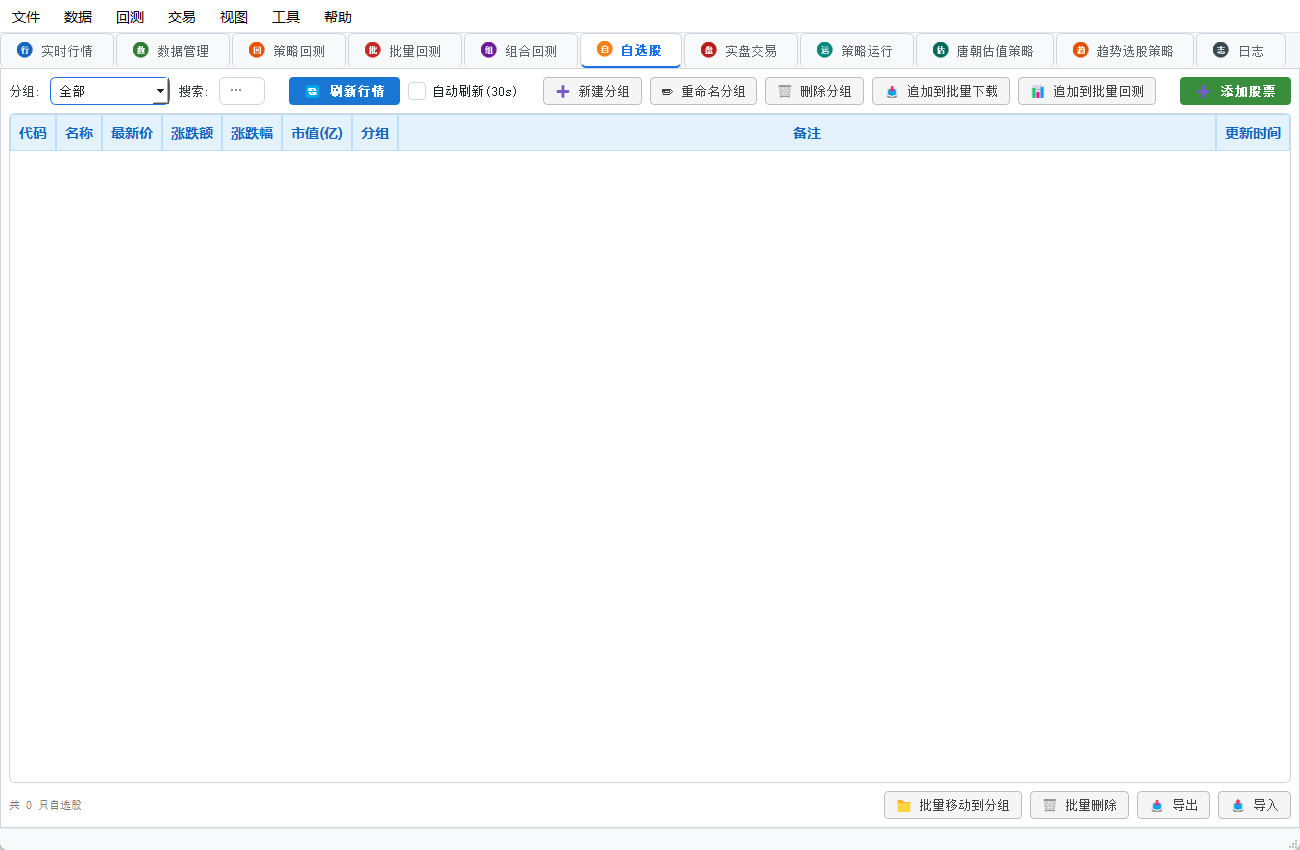Screen dimensions: 1300x850
Task: Click the green 添加股票 button
Action: (1235, 91)
